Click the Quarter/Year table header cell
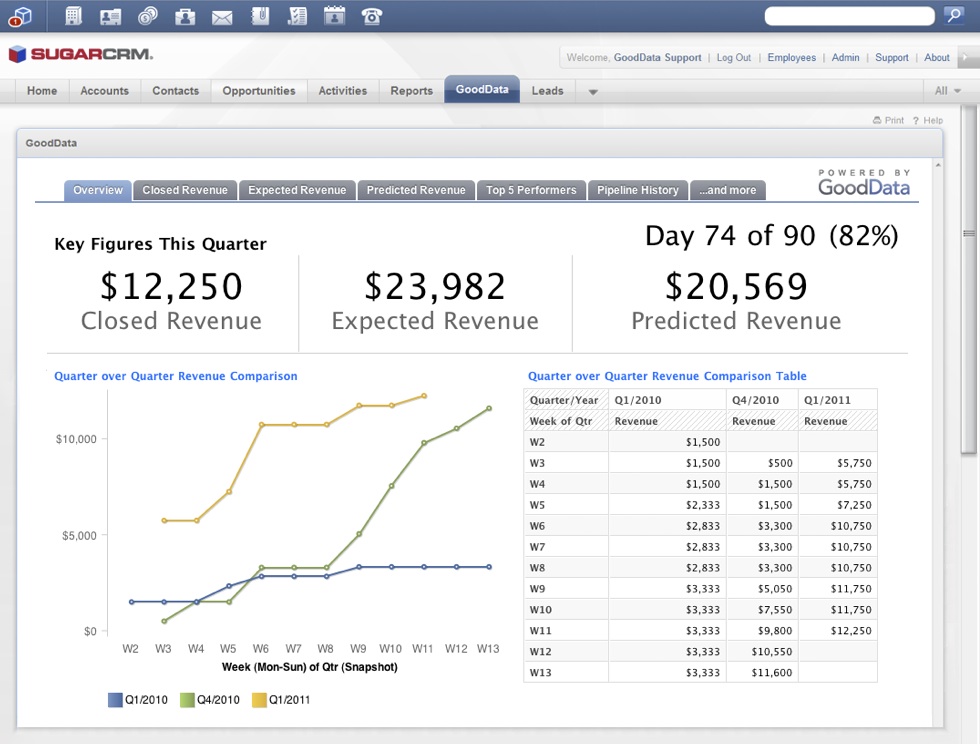The height and width of the screenshot is (744, 980). click(566, 400)
